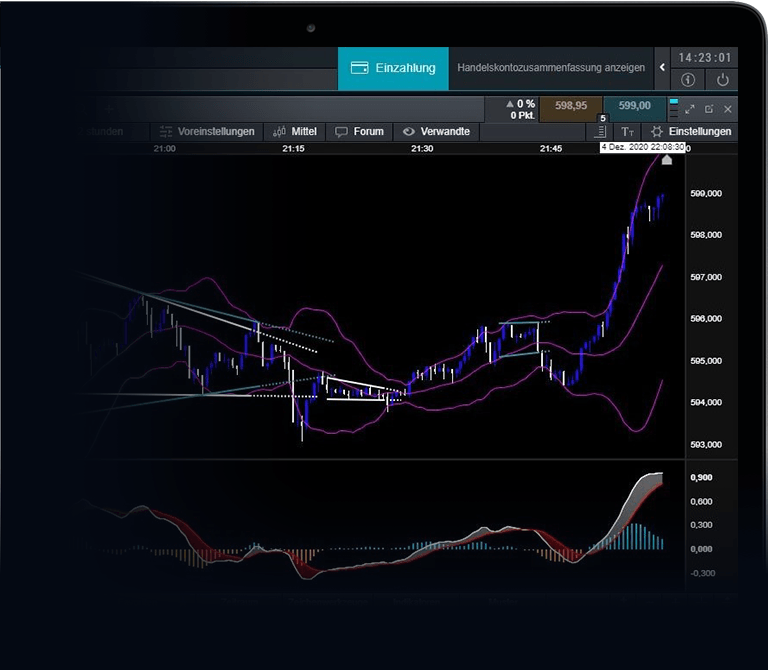
Task: Click the sell price 598,95
Action: coord(571,106)
